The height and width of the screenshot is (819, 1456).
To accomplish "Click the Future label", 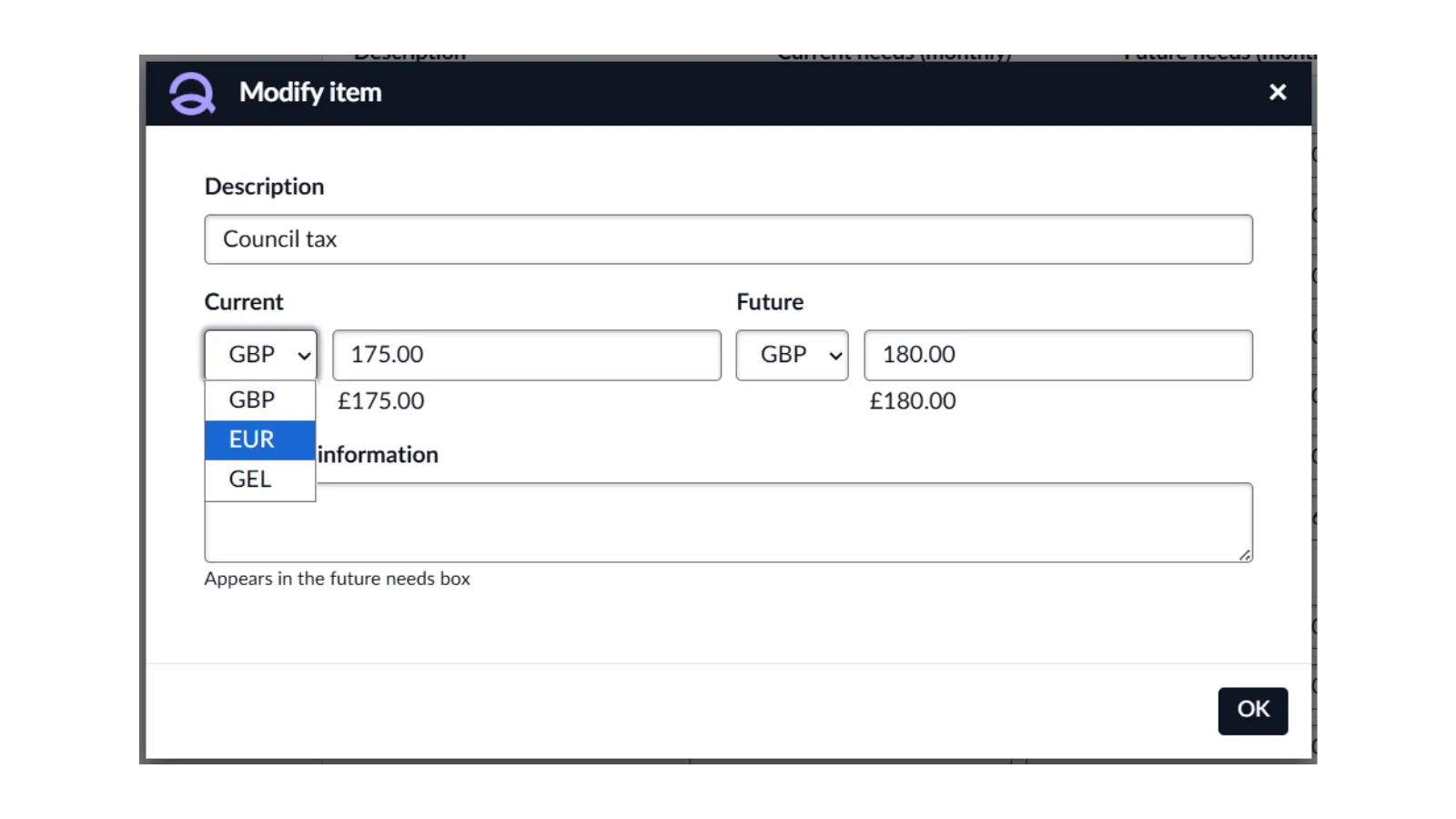I will [770, 302].
